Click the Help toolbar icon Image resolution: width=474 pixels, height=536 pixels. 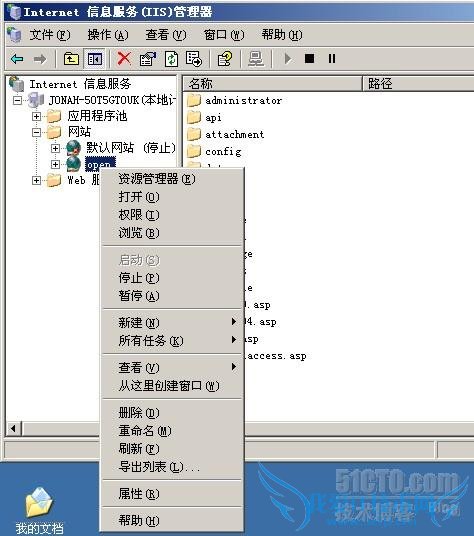pos(225,59)
